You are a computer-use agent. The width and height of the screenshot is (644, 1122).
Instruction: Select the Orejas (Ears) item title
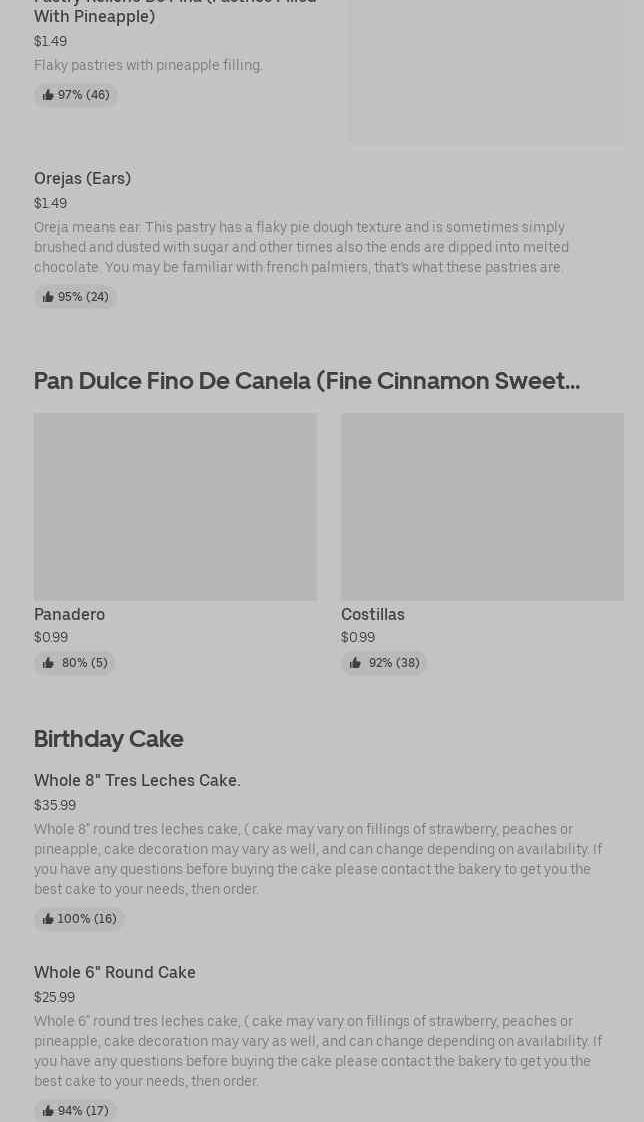pos(82,179)
